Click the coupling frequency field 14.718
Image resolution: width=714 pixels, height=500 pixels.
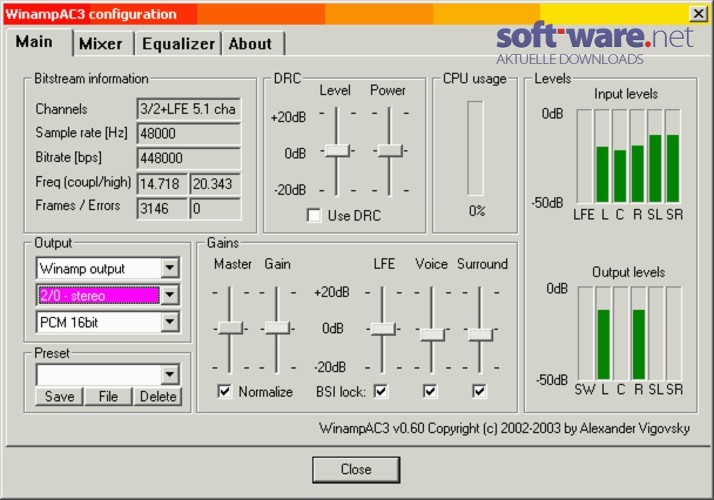coord(162,184)
